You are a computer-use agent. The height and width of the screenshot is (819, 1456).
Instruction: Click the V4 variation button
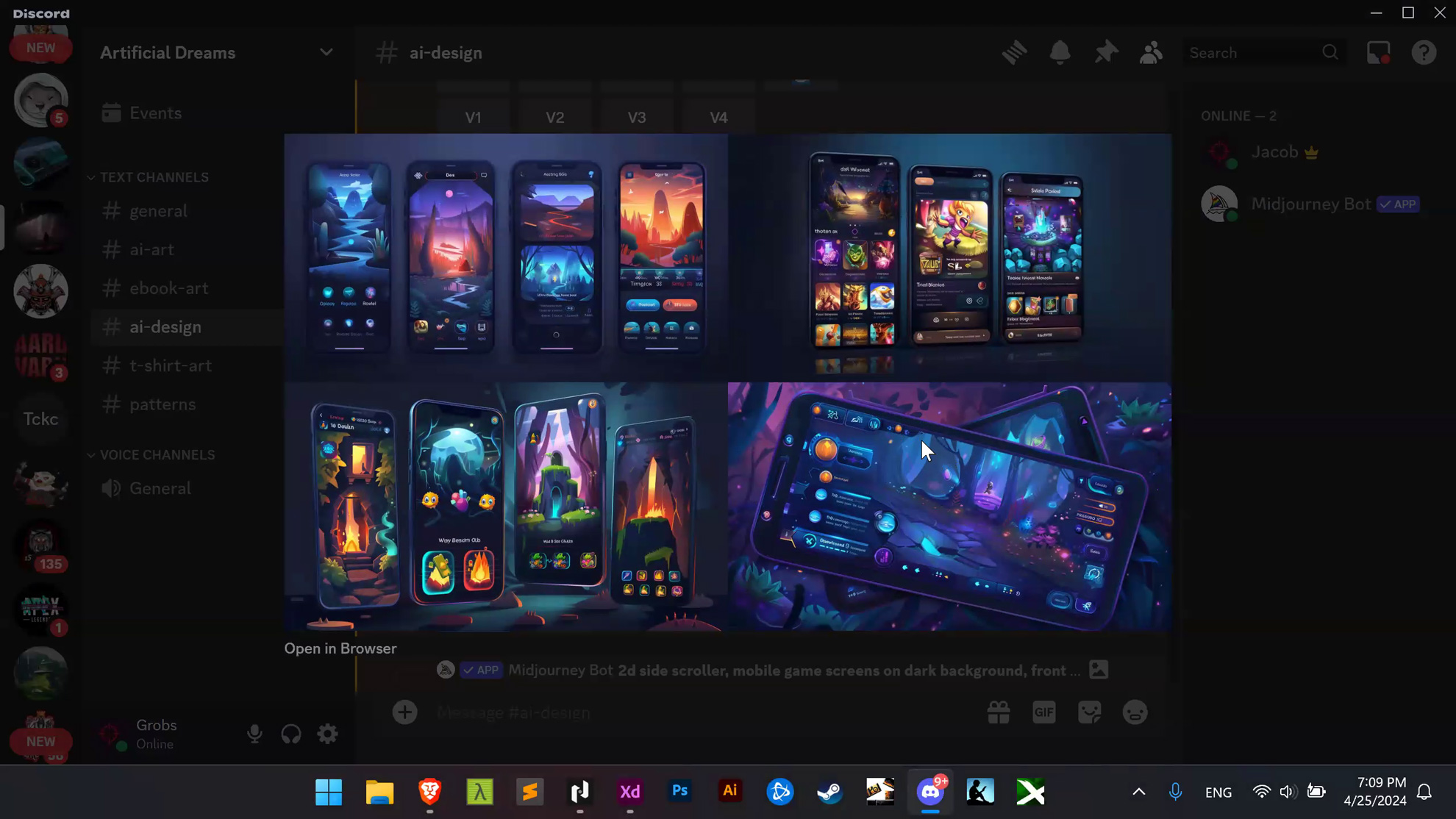[718, 117]
